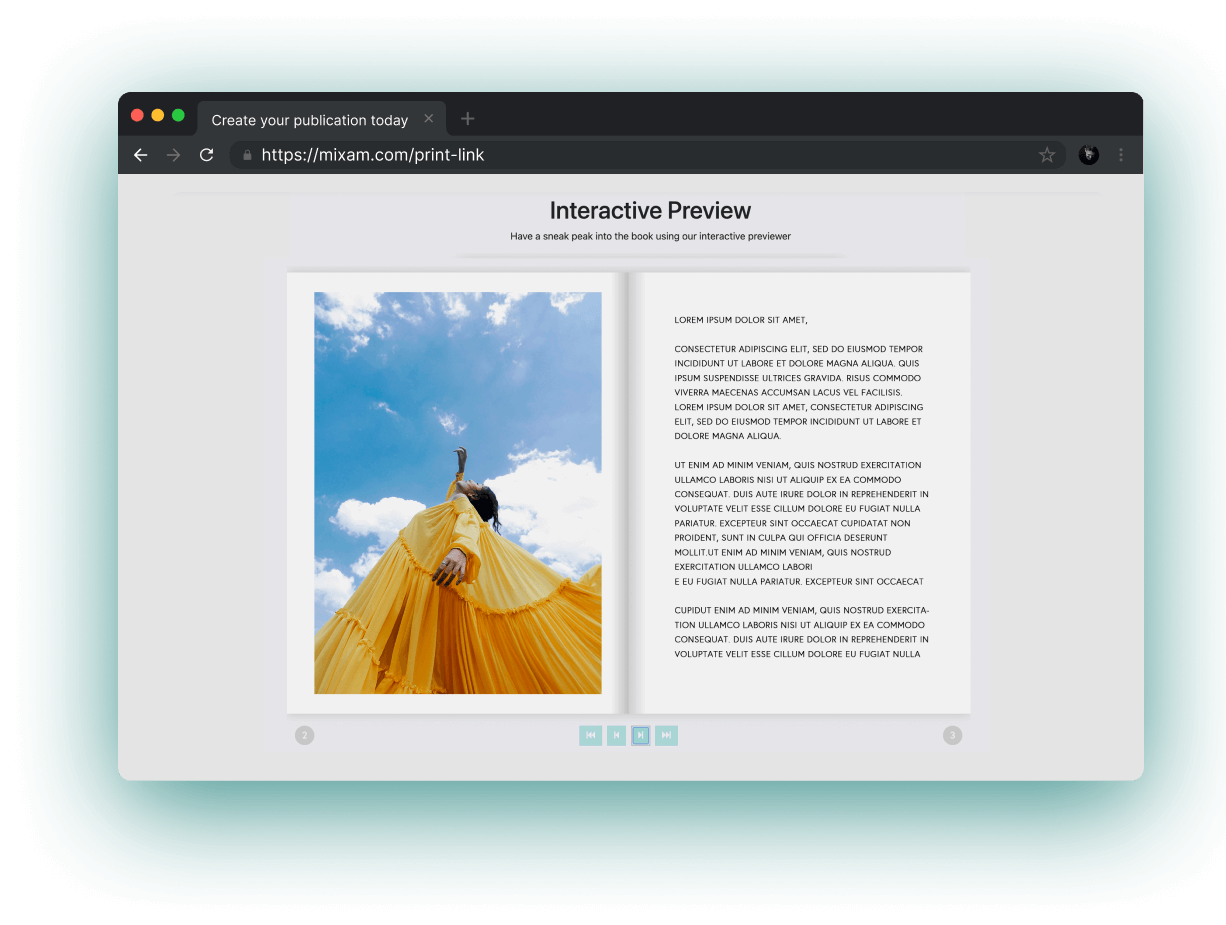Click the page 2 number badge

point(305,736)
